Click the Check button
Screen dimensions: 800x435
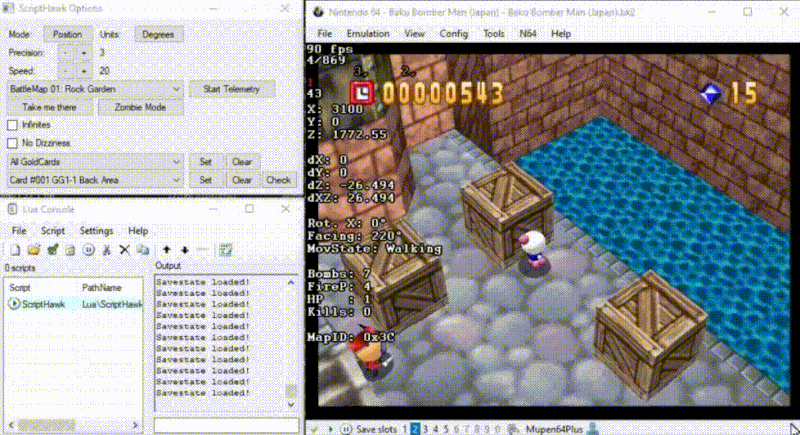pyautogui.click(x=278, y=180)
